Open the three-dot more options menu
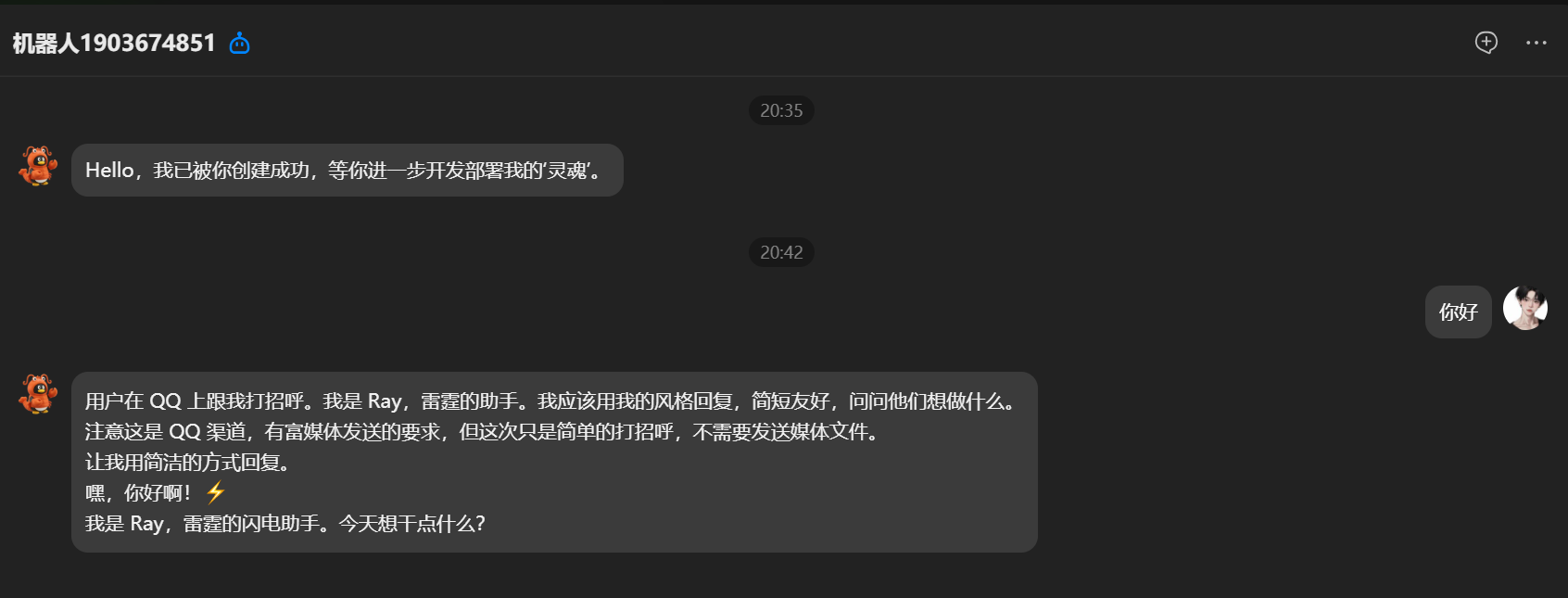1568x598 pixels. pos(1536,43)
